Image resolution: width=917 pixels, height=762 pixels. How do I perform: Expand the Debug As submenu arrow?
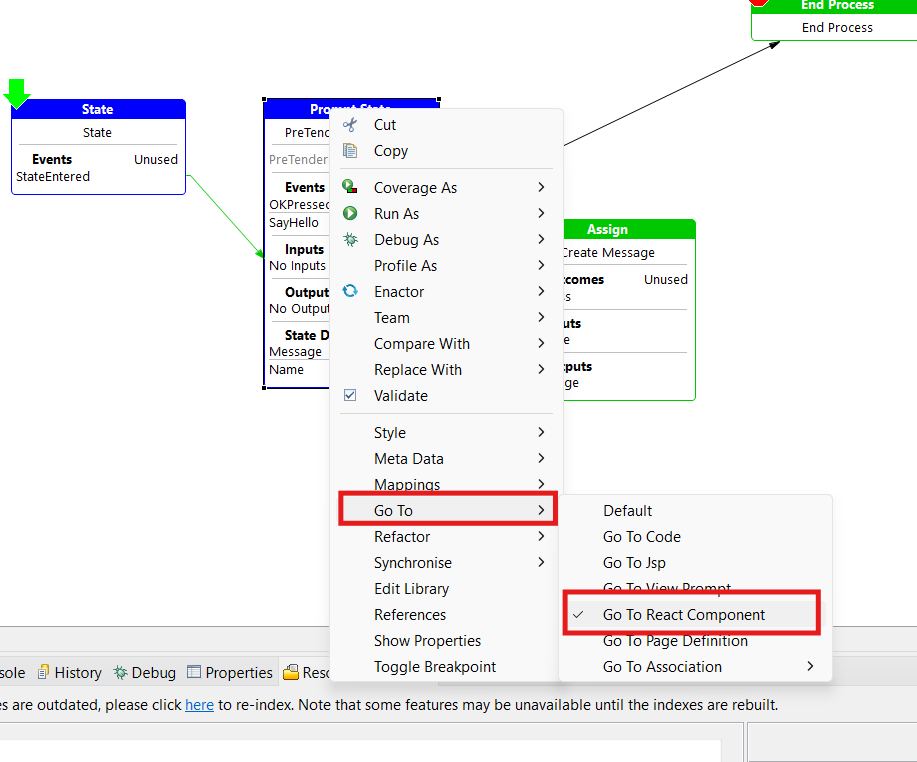pos(541,239)
